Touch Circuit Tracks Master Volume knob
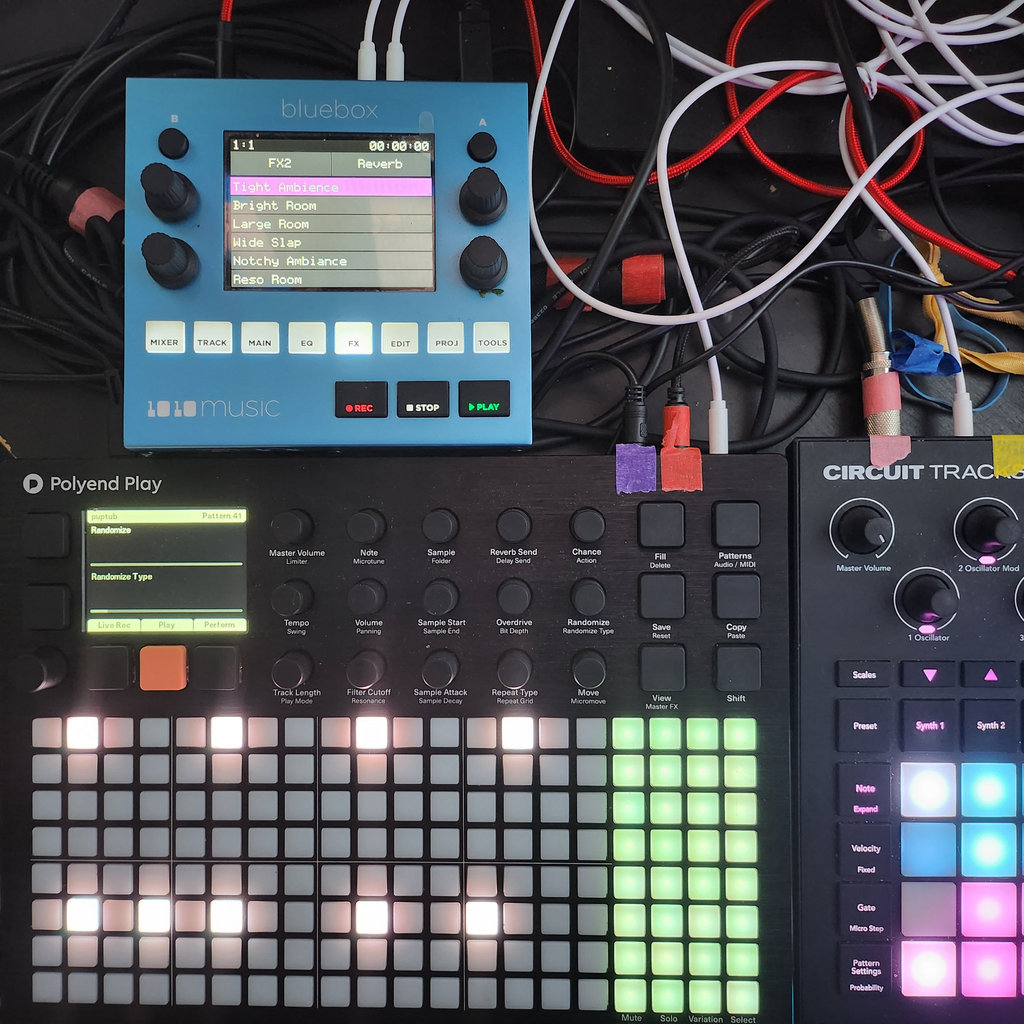The width and height of the screenshot is (1024, 1024). coord(863,529)
